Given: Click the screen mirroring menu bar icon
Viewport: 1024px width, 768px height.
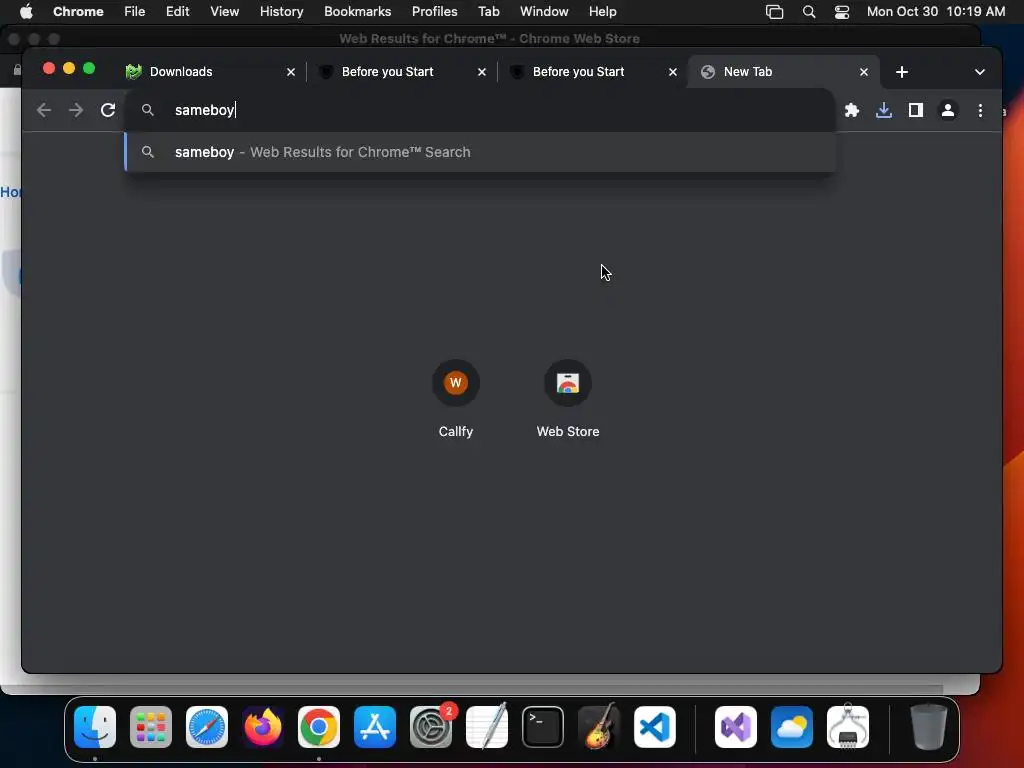Looking at the screenshot, I should (775, 12).
